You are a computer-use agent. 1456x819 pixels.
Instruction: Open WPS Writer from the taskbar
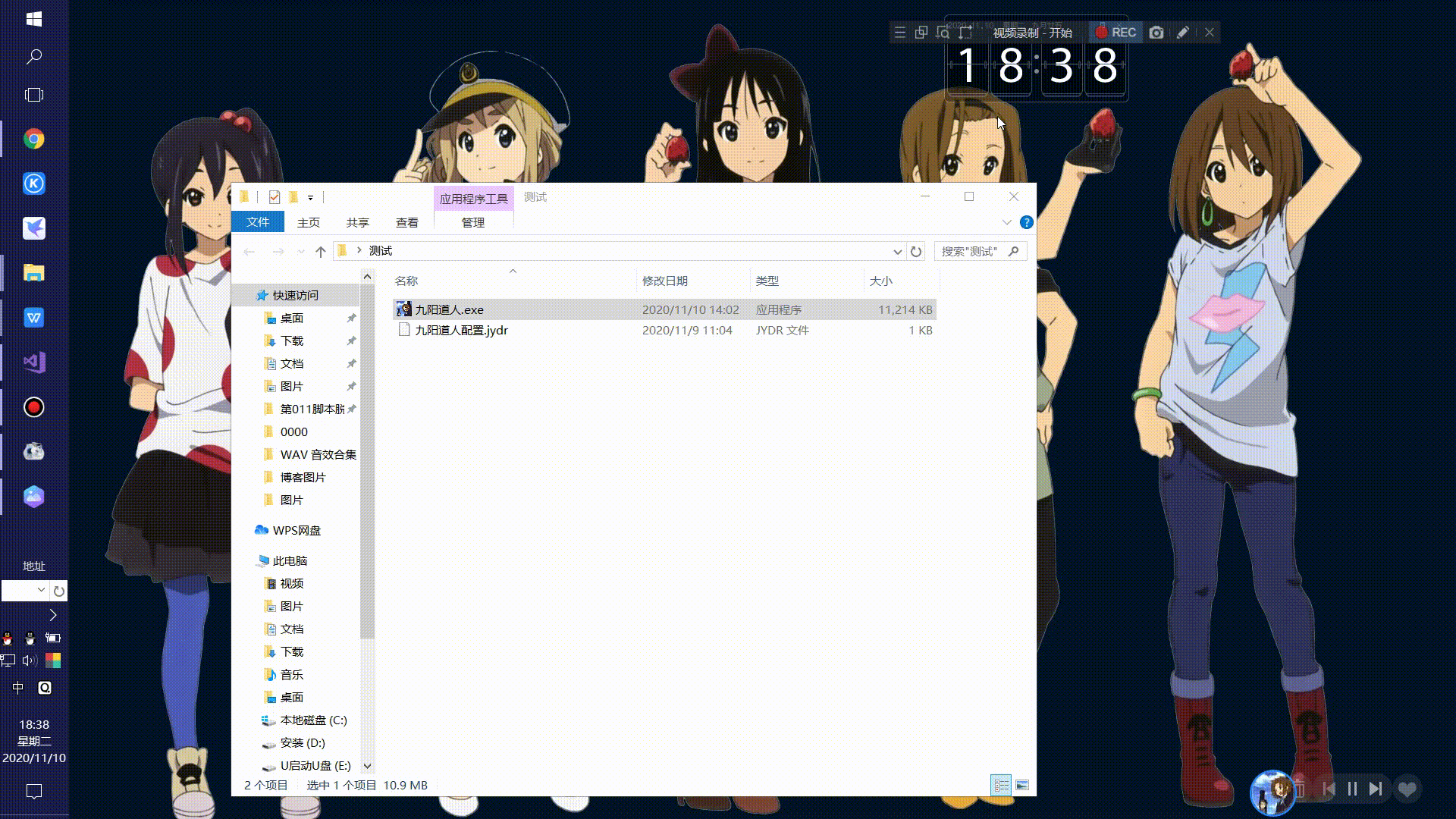[33, 318]
